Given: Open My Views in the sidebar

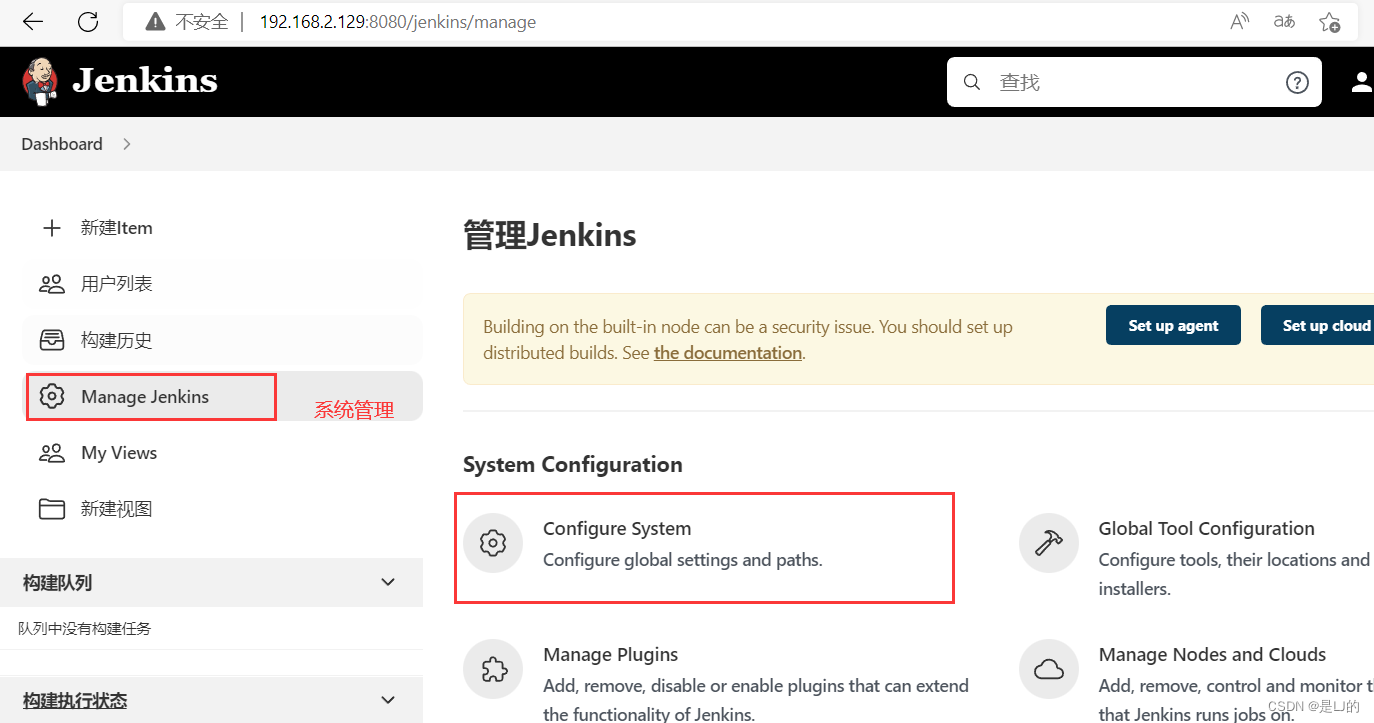Looking at the screenshot, I should [223, 453].
